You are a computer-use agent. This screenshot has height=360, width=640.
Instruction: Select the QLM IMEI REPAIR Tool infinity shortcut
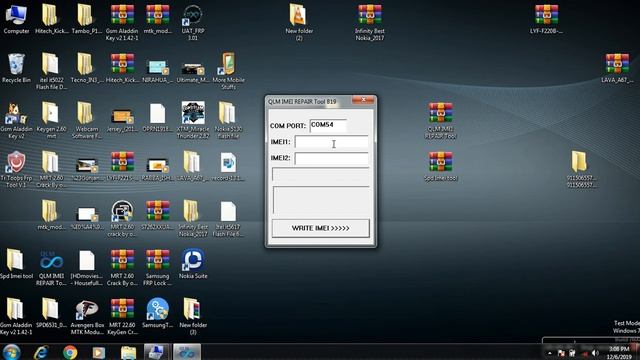51,267
